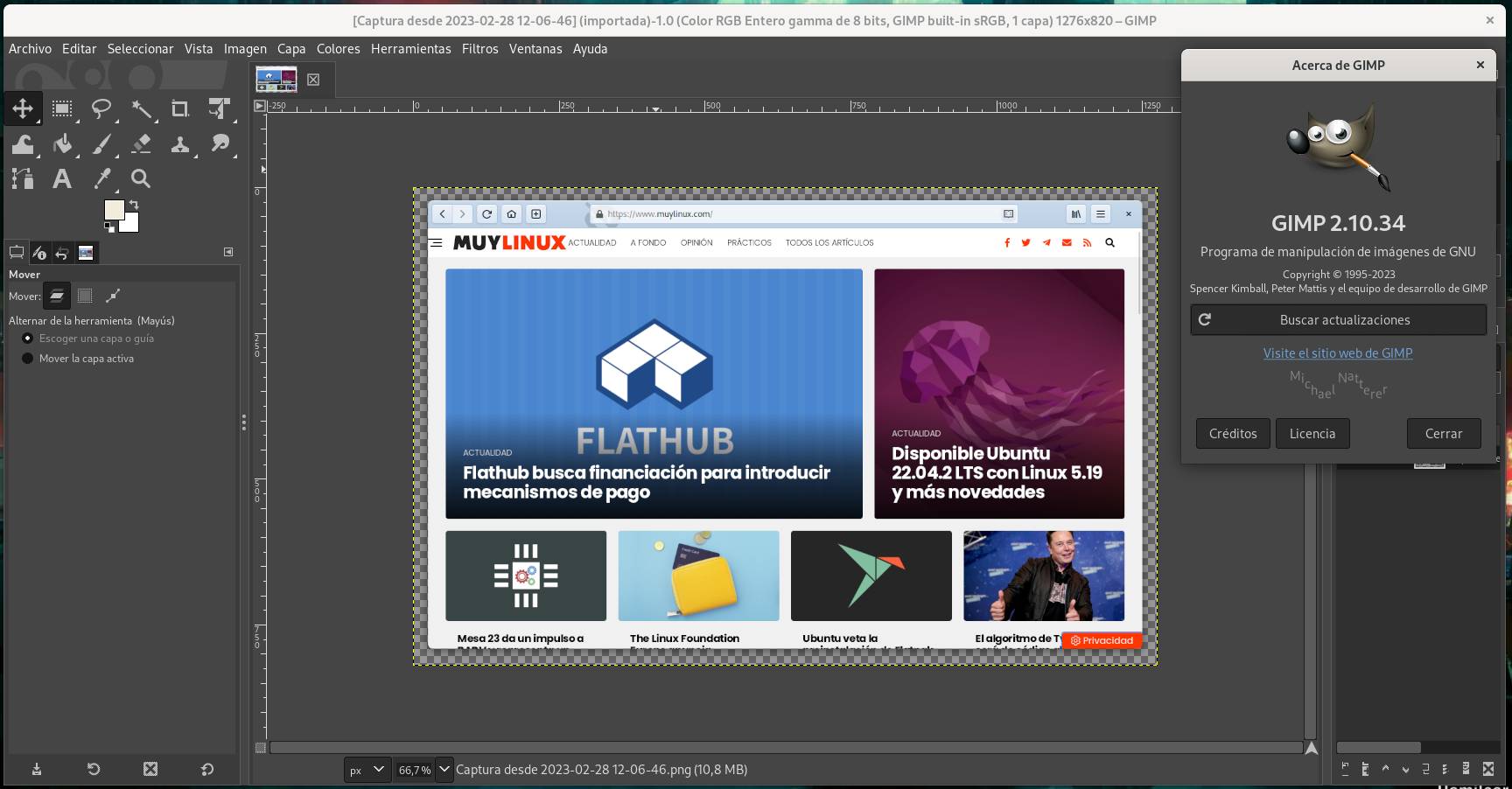1512x789 pixels.
Task: Select the Move tool in the toolbox
Action: point(23,108)
